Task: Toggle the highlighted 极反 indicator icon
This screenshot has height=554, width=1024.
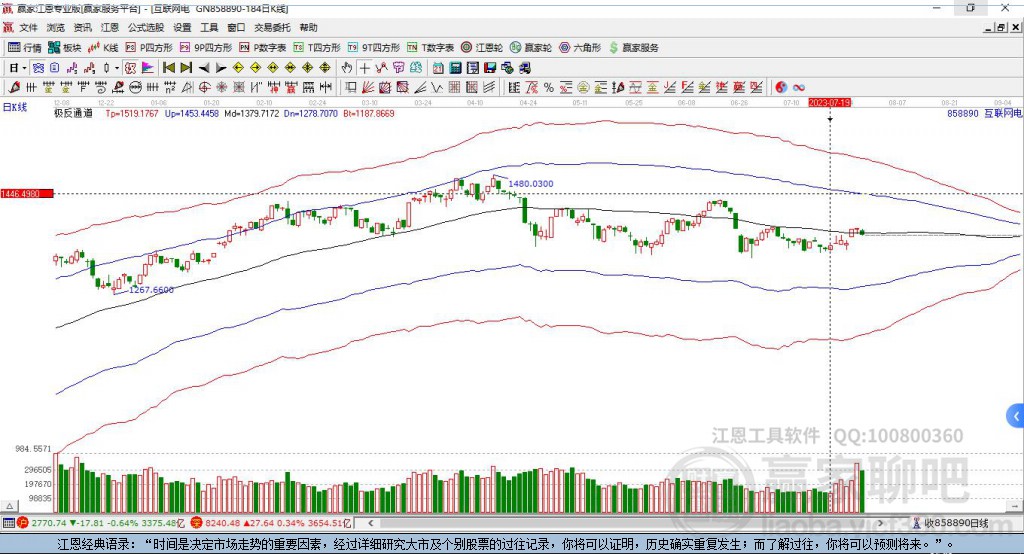Action: point(130,68)
